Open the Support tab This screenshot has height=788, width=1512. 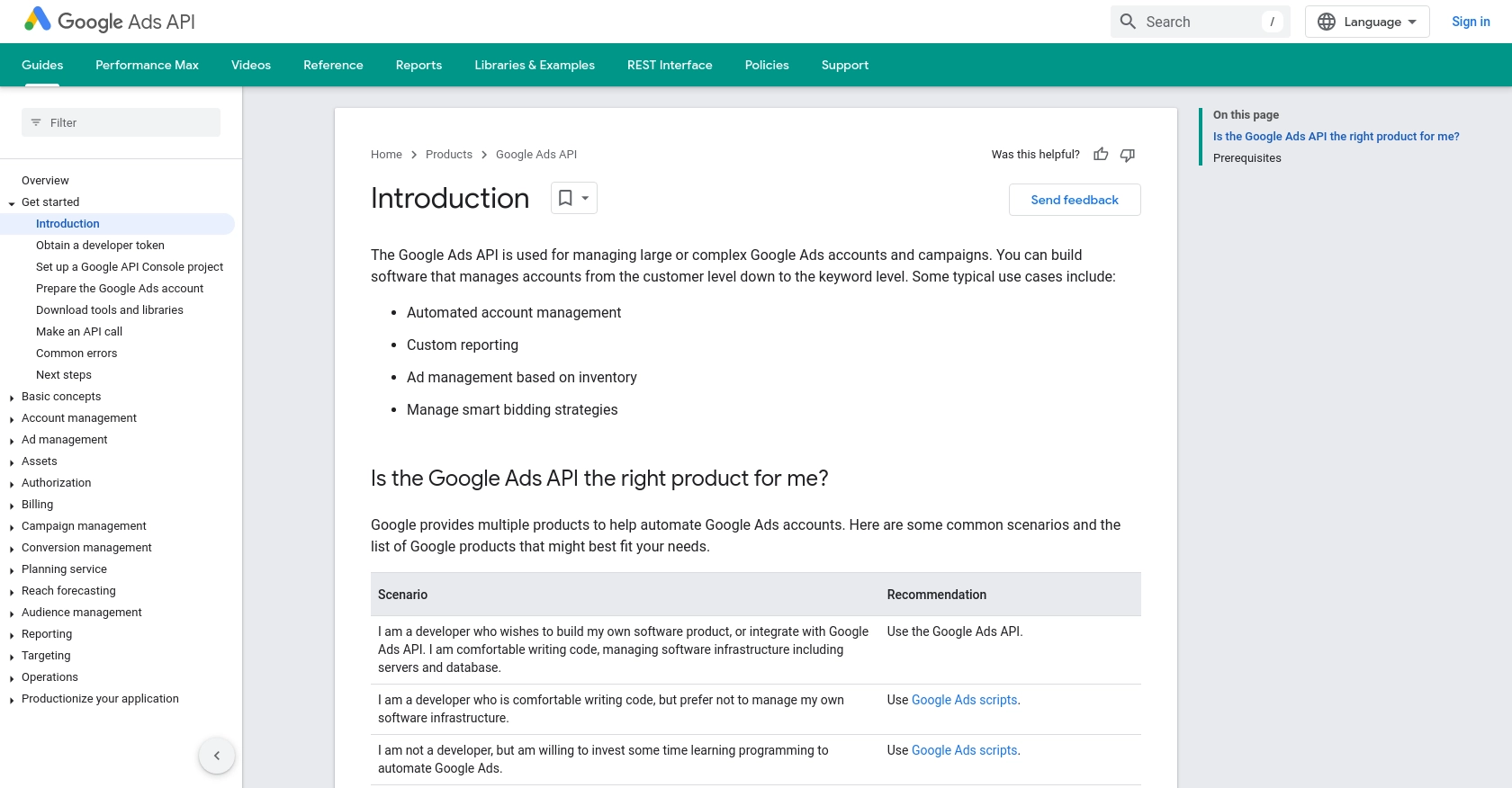click(845, 65)
